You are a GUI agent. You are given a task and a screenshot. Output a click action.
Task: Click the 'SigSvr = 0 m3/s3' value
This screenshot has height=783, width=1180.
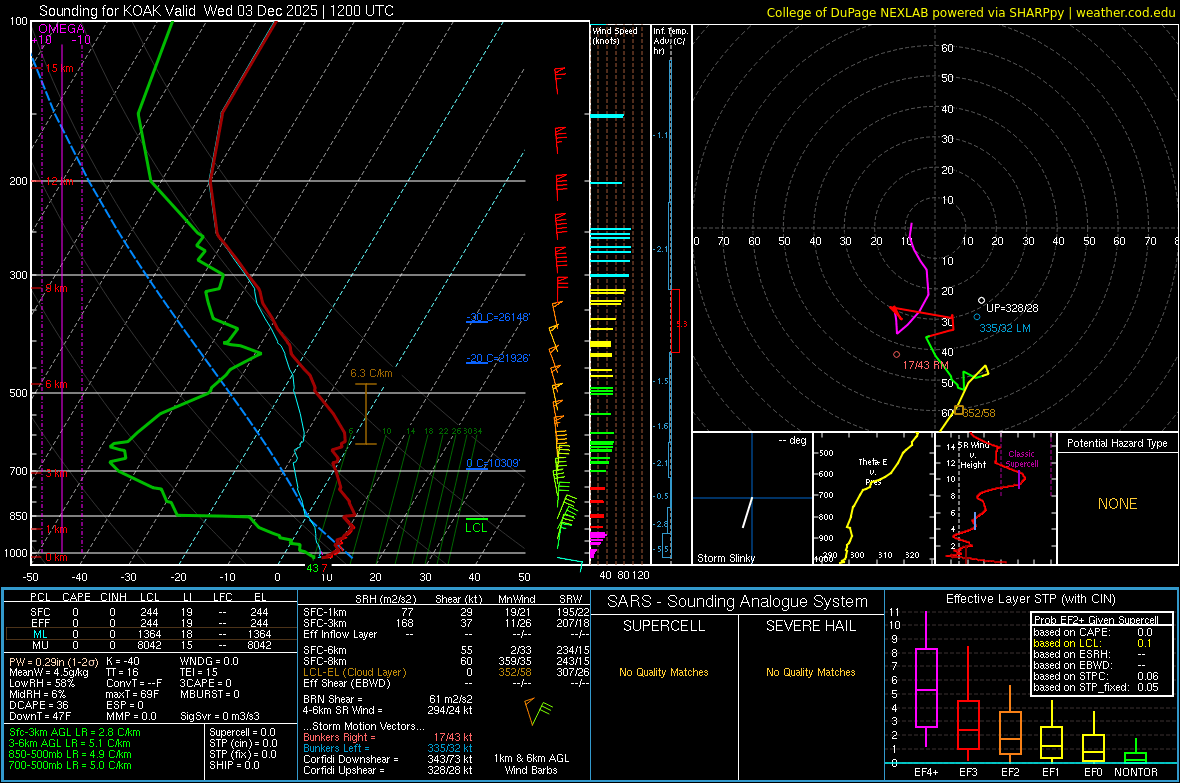(x=220, y=716)
